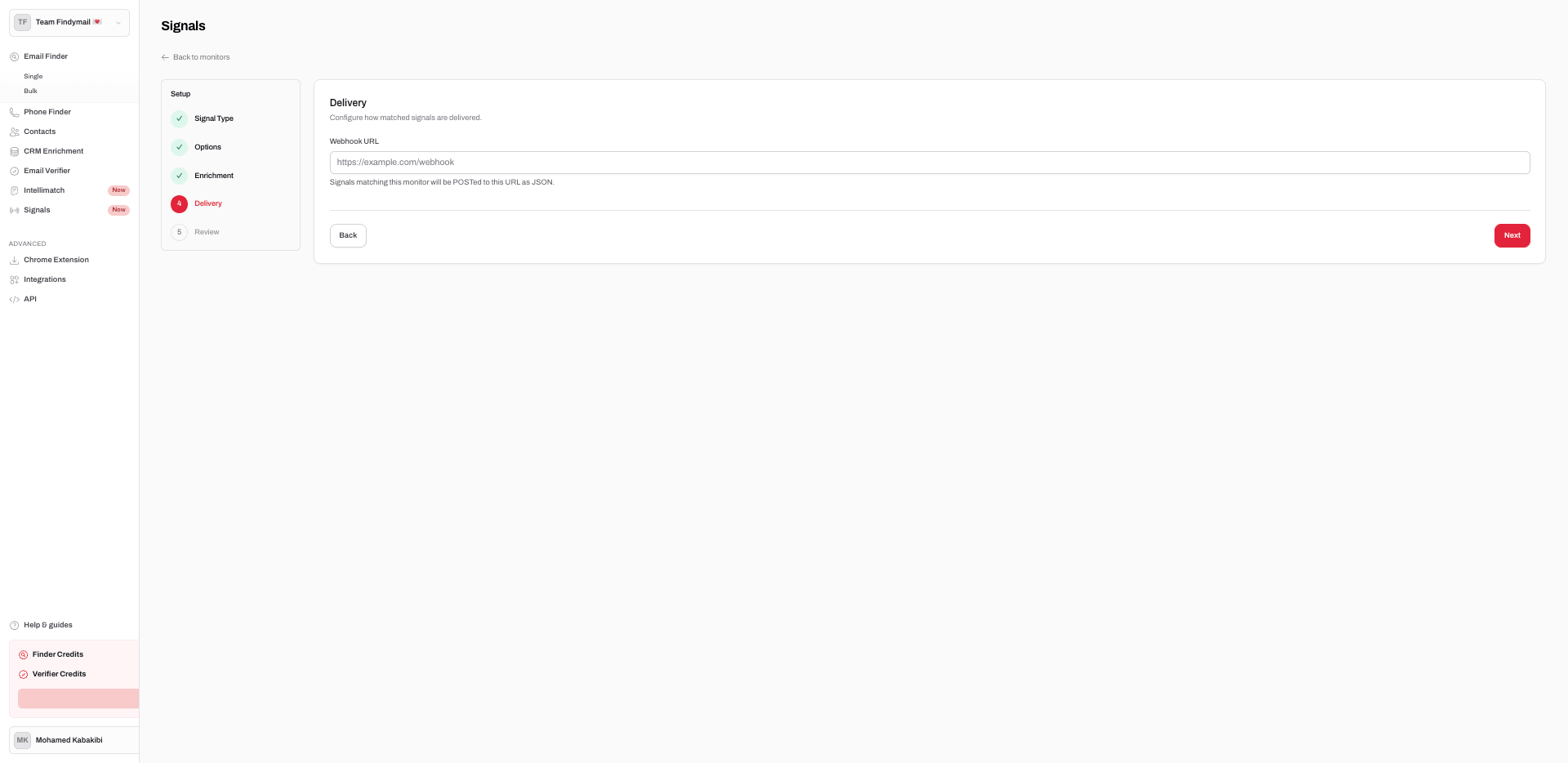The height and width of the screenshot is (763, 1568).
Task: Click the Webhook URL label
Action: point(354,141)
